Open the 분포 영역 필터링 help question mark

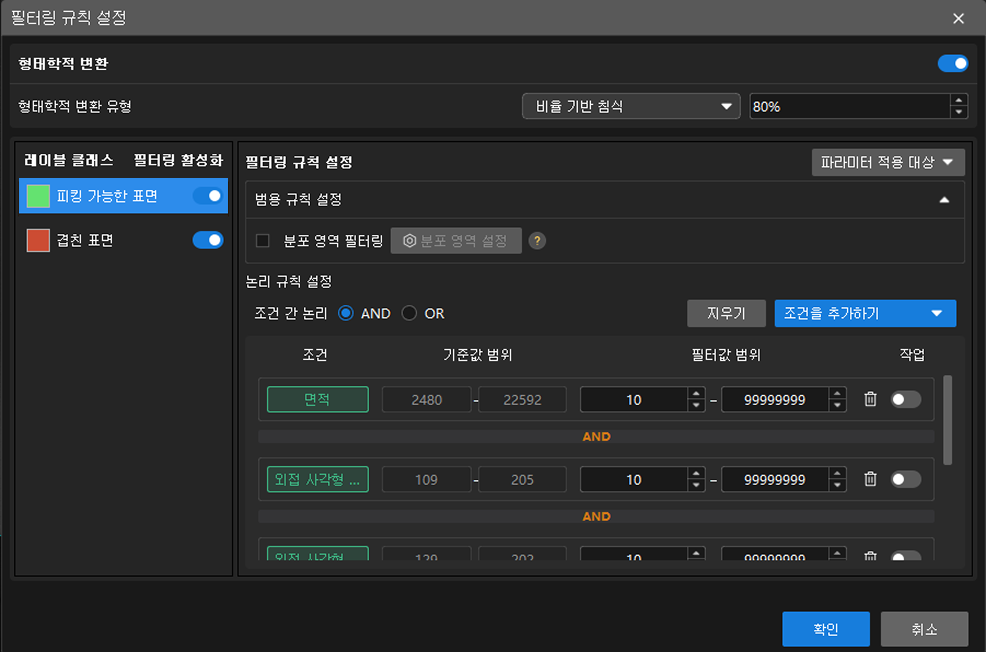(537, 241)
